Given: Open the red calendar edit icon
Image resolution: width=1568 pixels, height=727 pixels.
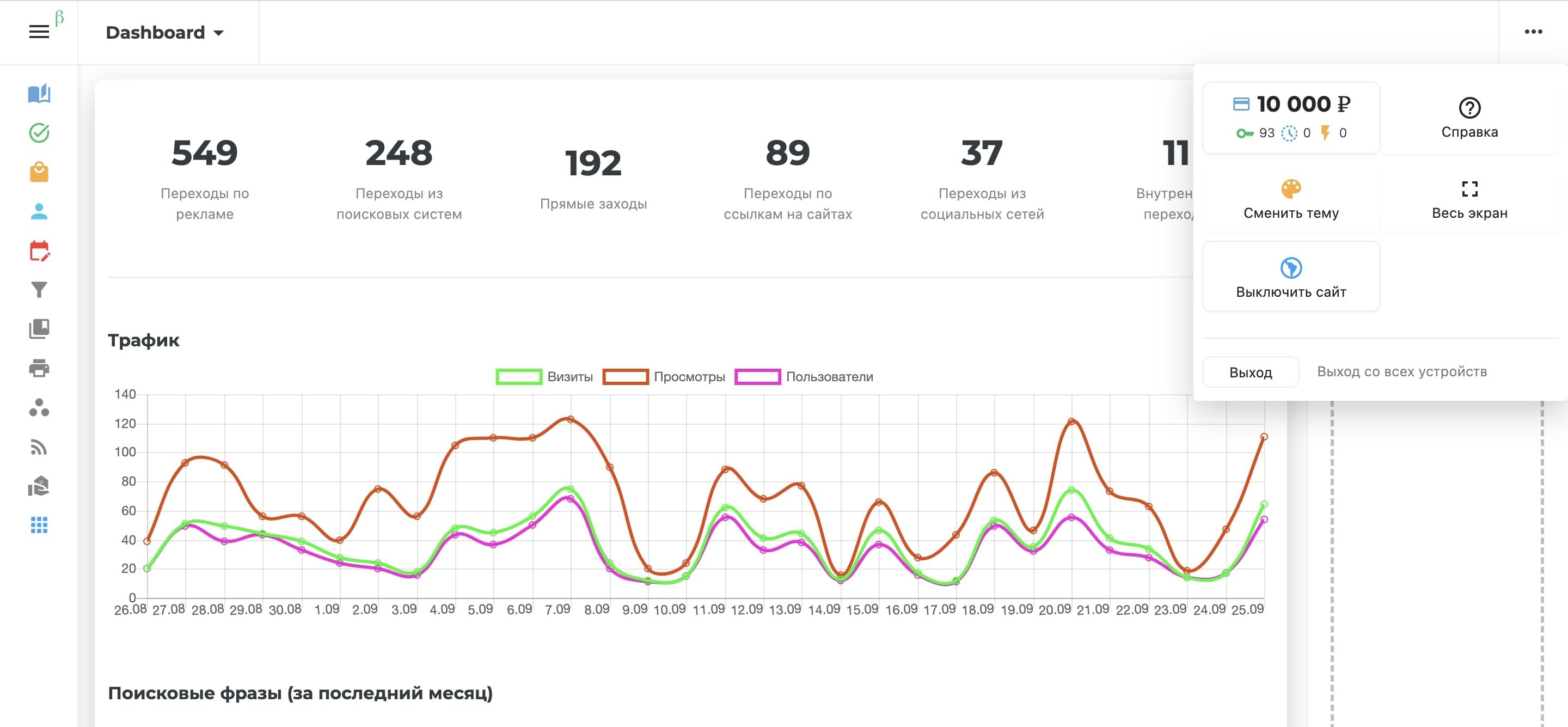Looking at the screenshot, I should pyautogui.click(x=39, y=251).
